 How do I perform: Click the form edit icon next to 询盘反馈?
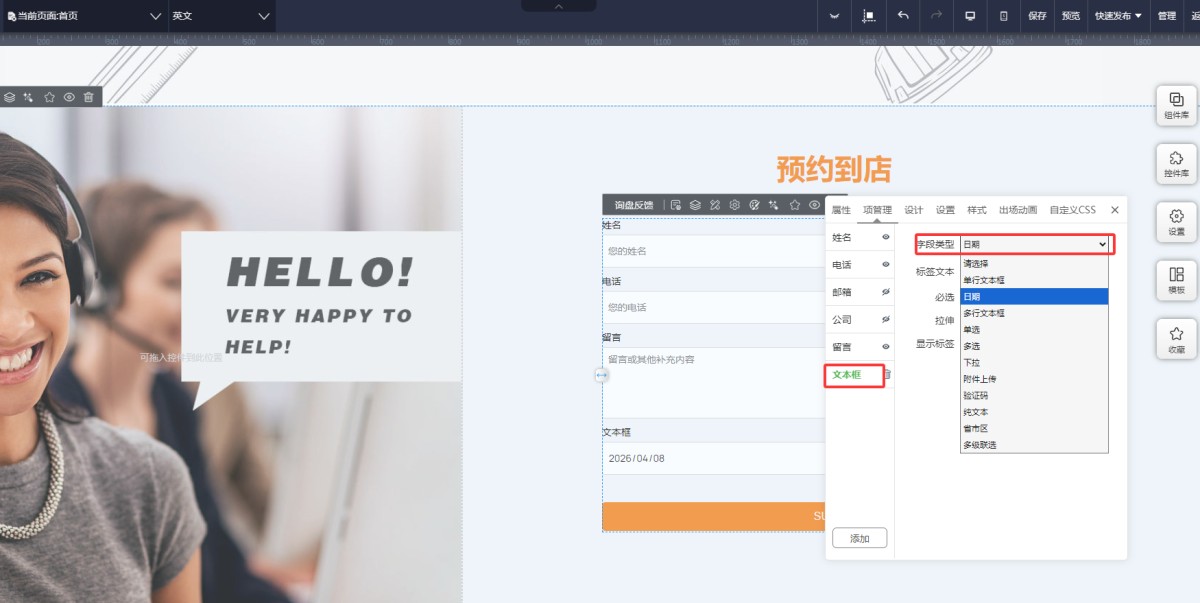pyautogui.click(x=676, y=205)
